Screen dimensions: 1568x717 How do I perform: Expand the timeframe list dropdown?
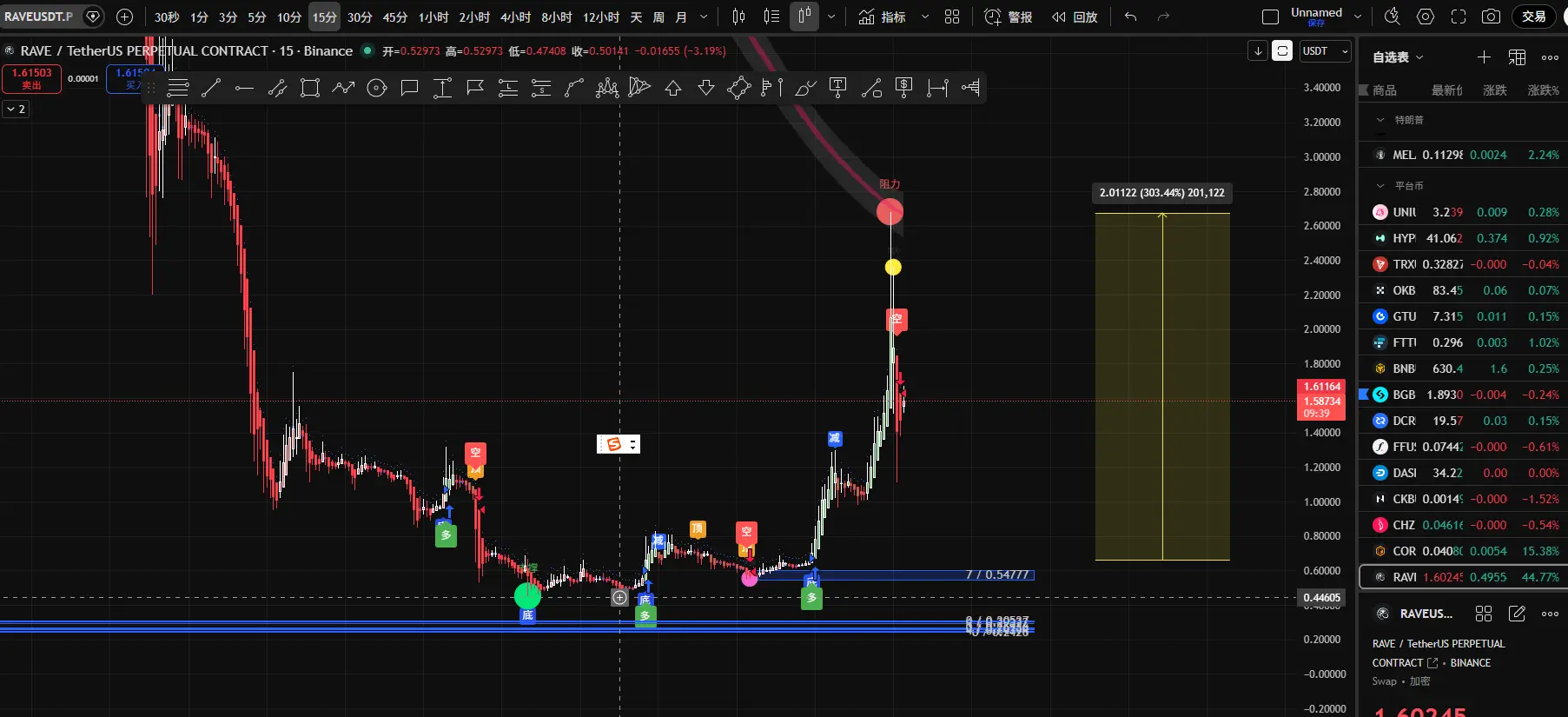[x=704, y=17]
